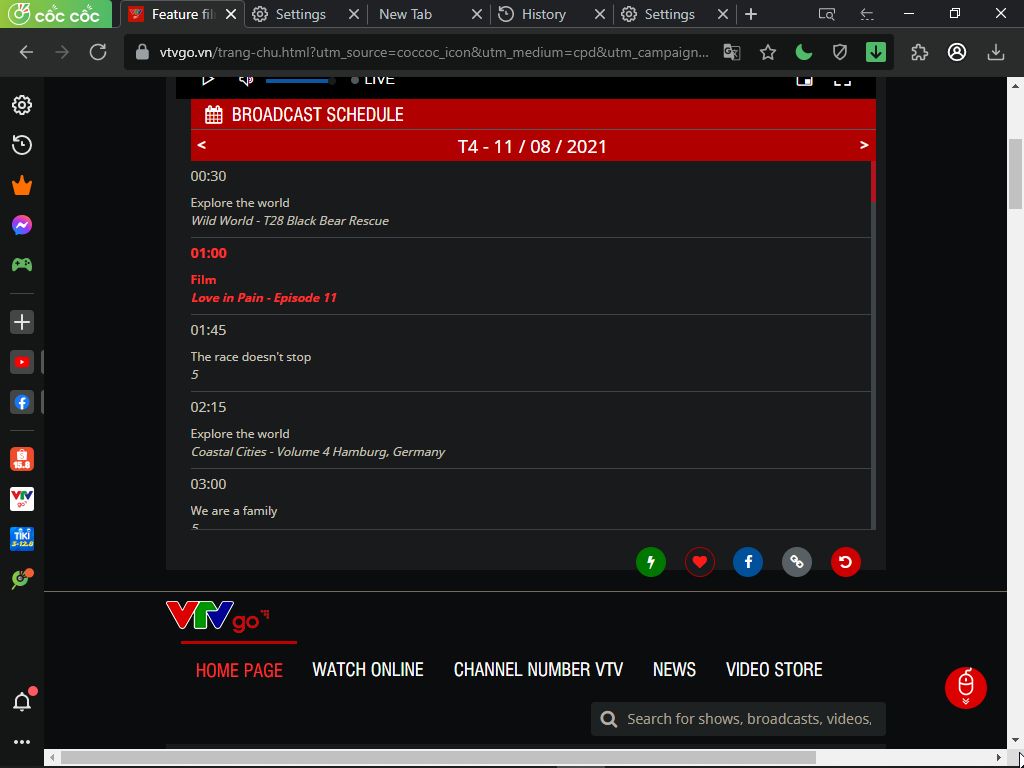Click the green lightning share button
The height and width of the screenshot is (768, 1024).
click(x=650, y=562)
